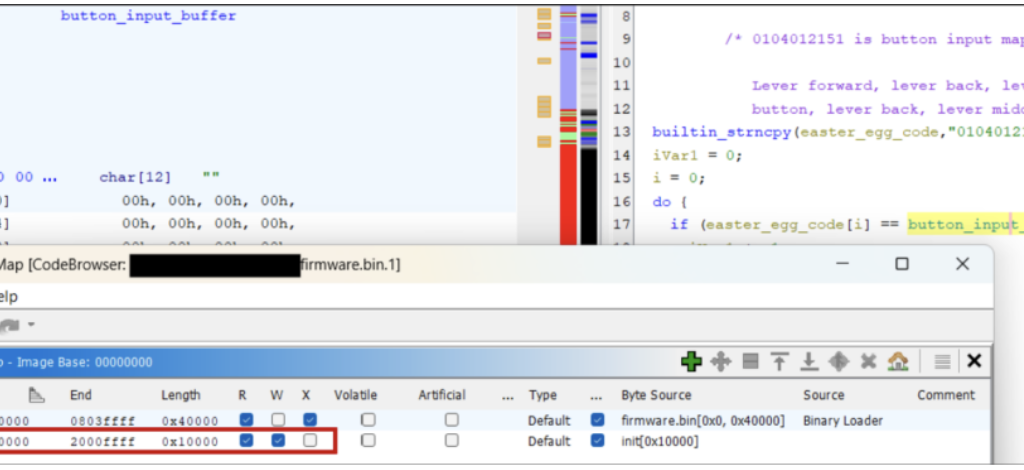
Task: Uncheck the R permission for the 0803ffff block
Action: click(247, 420)
